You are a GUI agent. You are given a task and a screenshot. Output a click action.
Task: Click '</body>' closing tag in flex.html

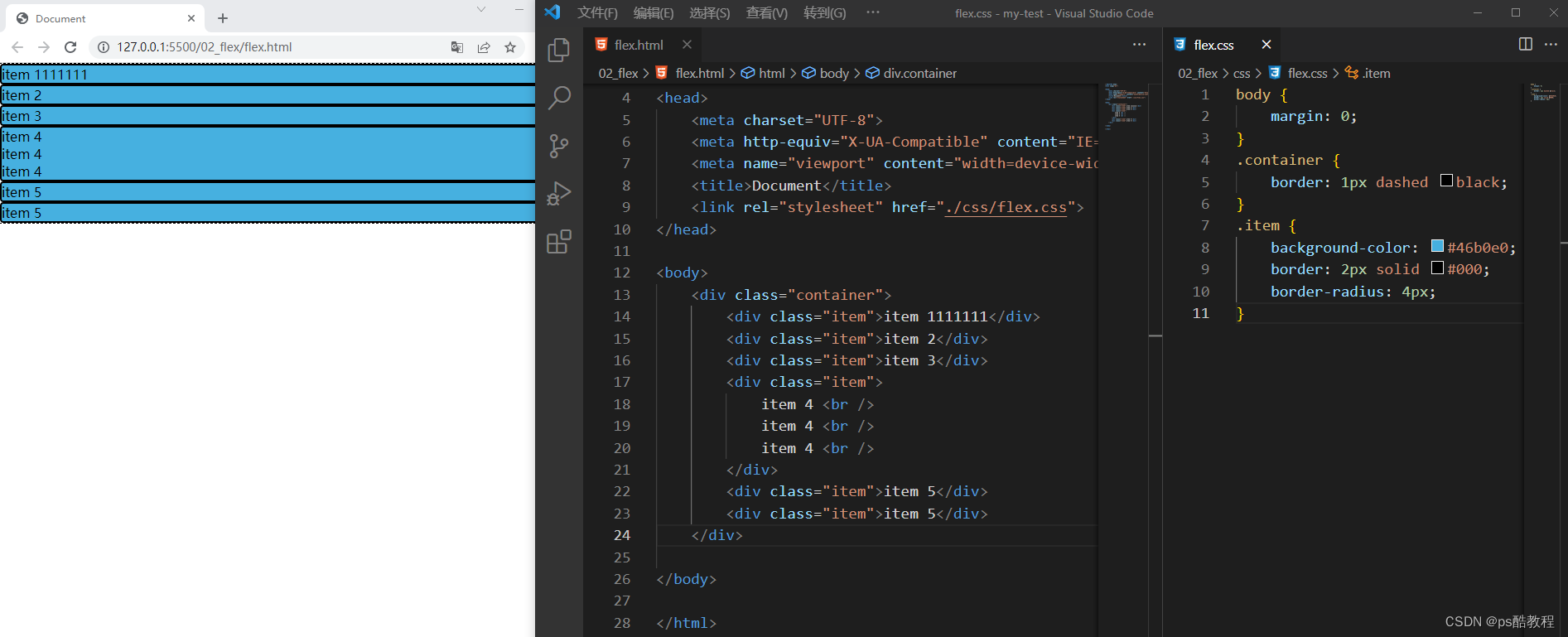686,579
